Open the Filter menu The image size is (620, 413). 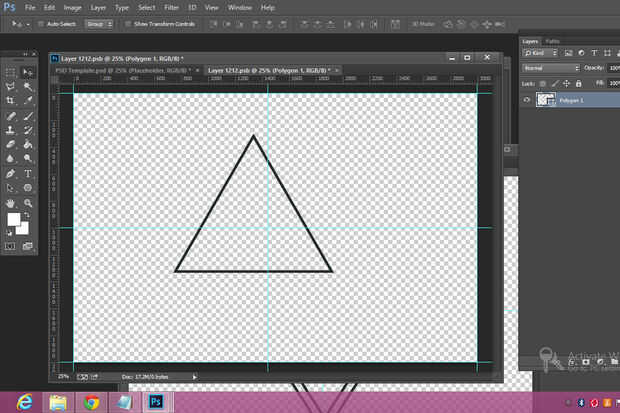(x=171, y=8)
